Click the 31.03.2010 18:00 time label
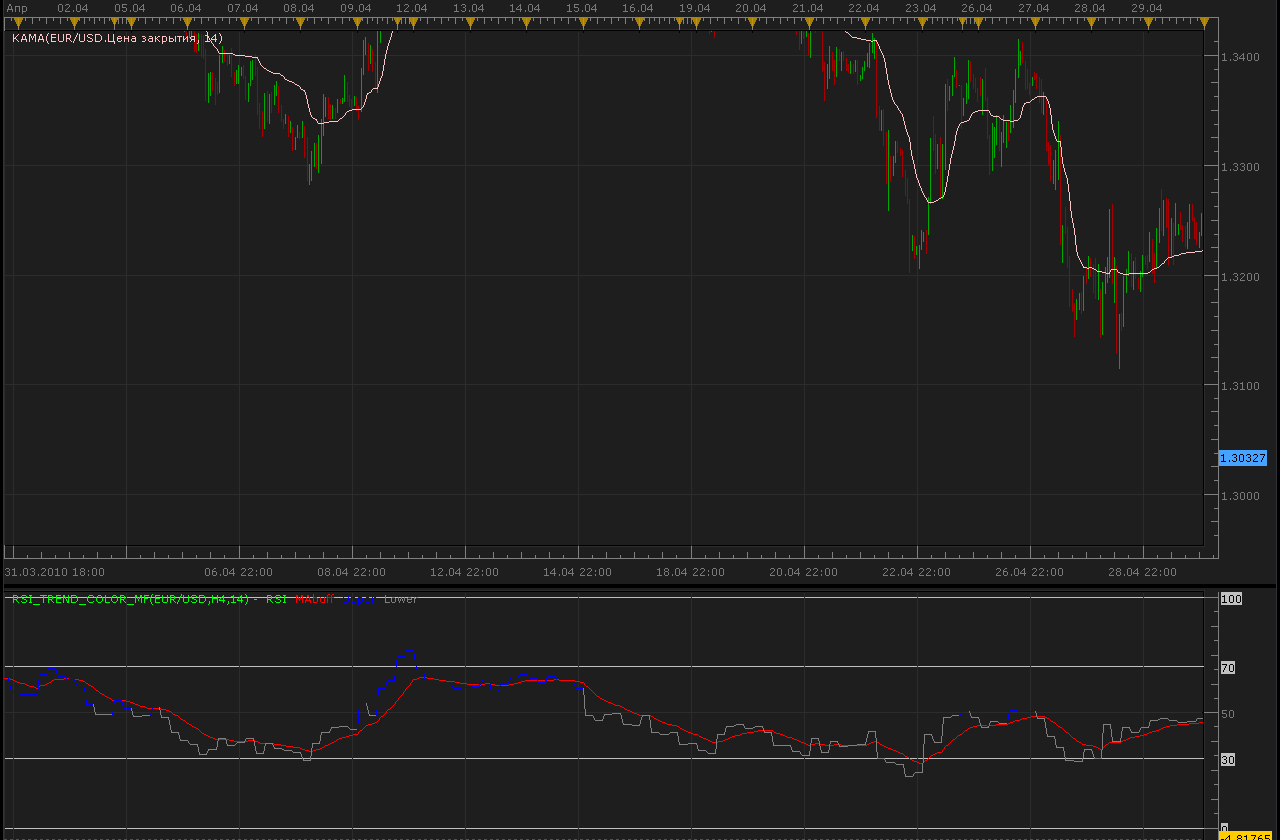 coord(55,573)
